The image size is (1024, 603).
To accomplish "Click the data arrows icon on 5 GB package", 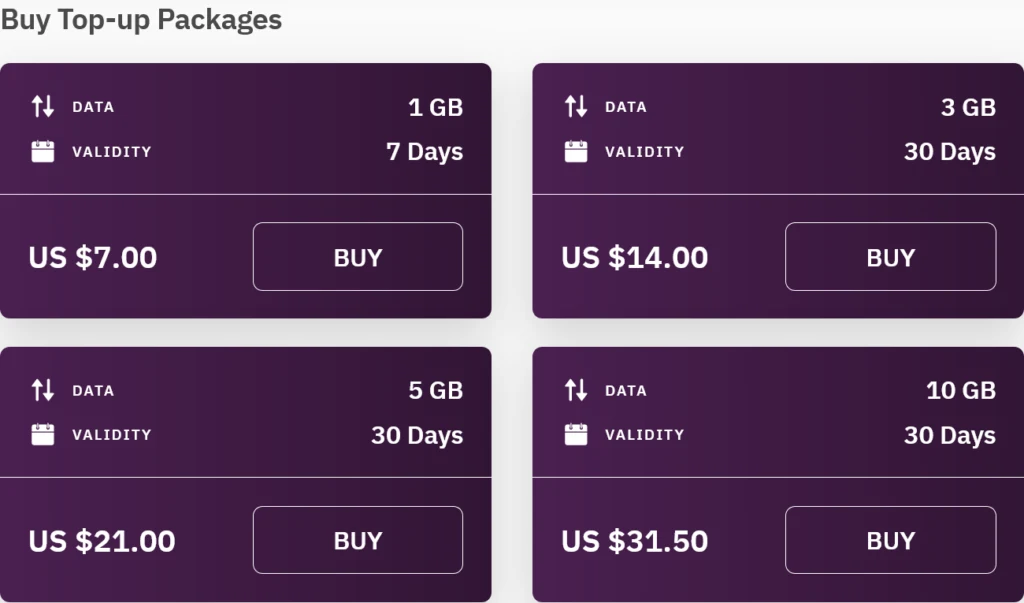I will pyautogui.click(x=43, y=390).
